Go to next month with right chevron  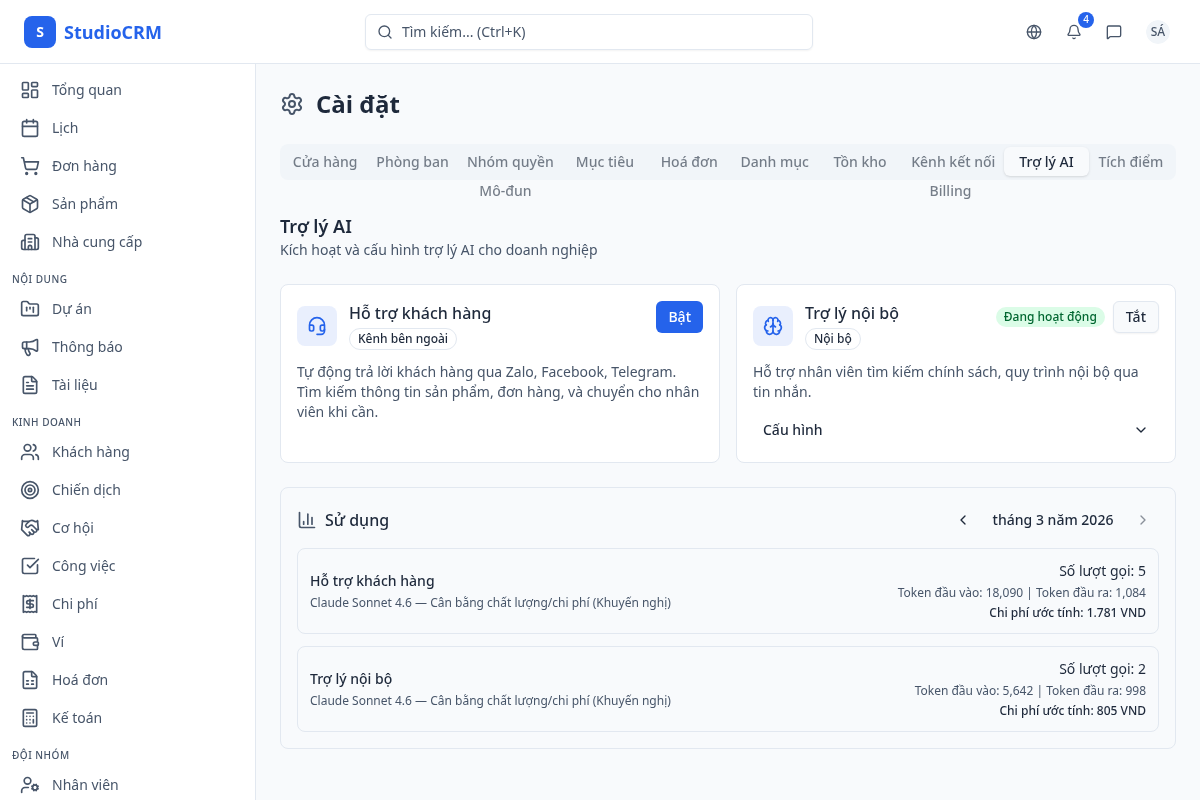tap(1142, 520)
